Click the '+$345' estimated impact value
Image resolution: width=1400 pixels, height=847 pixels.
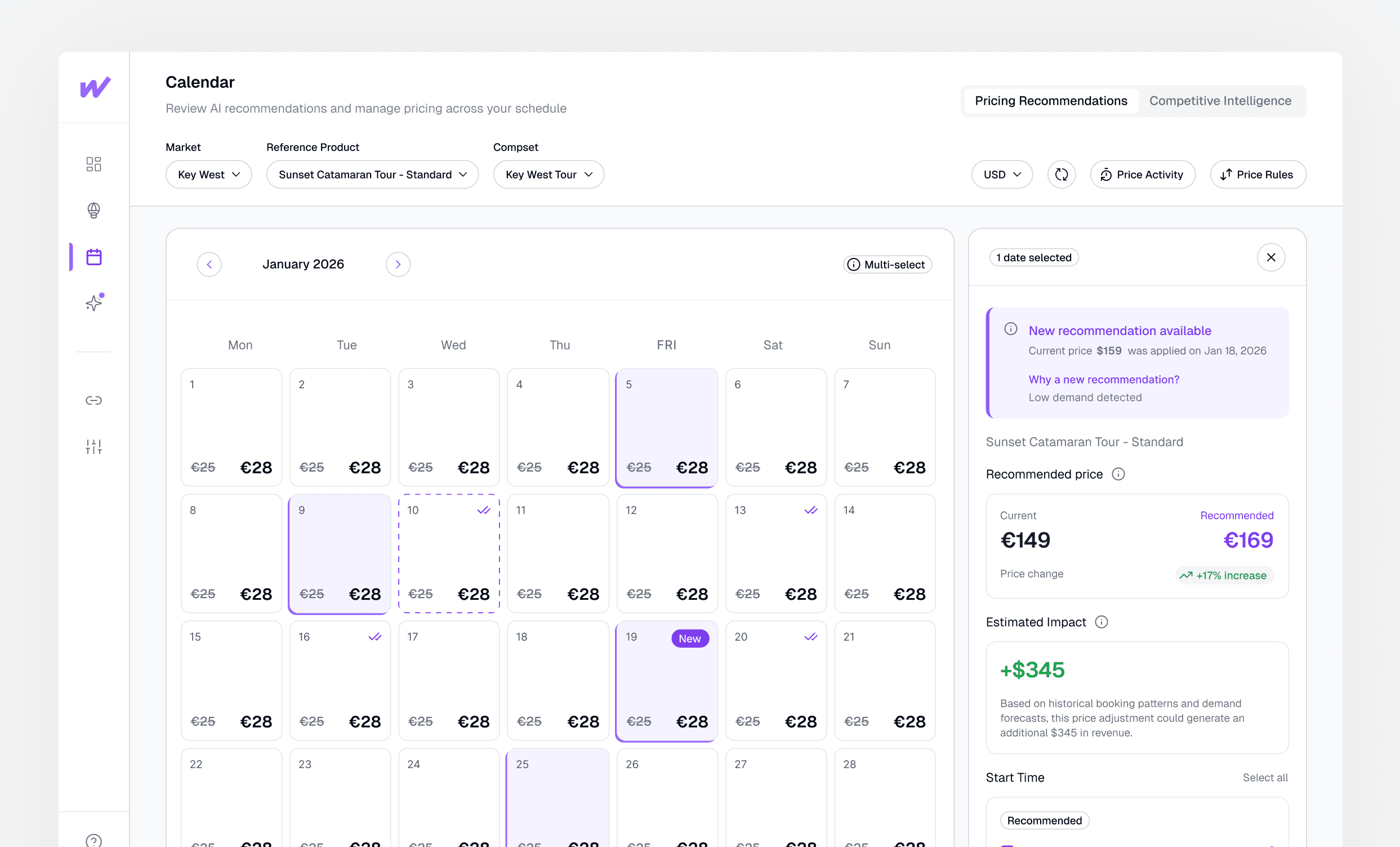coord(1032,670)
